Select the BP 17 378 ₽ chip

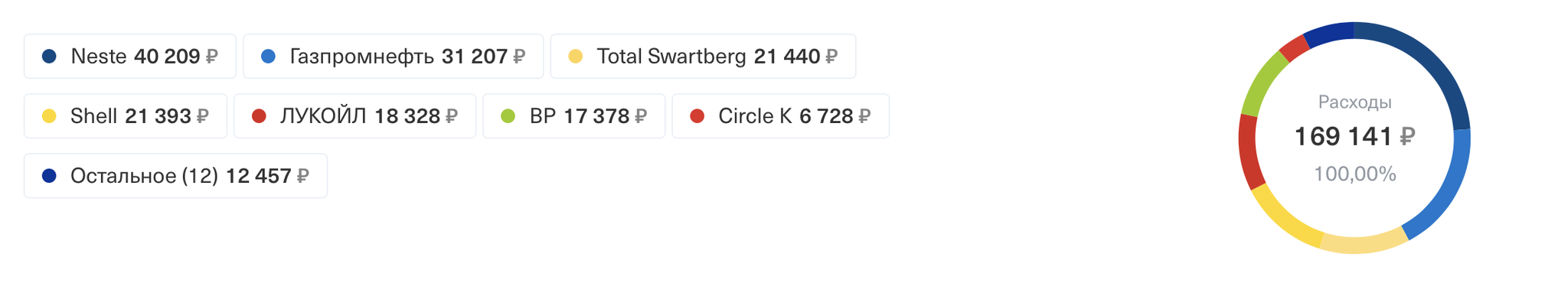(573, 115)
